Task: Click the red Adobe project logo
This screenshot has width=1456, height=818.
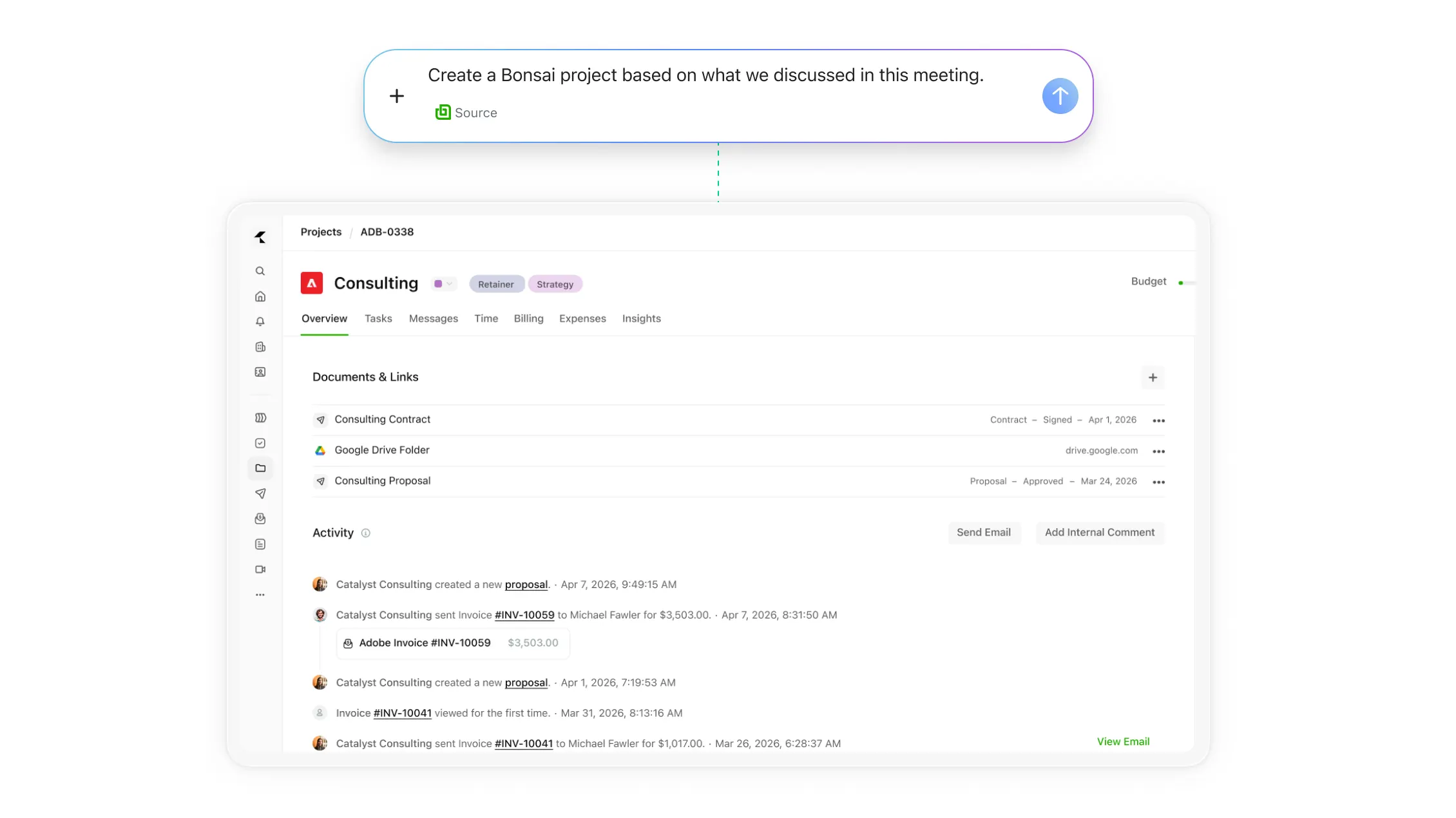Action: tap(312, 283)
